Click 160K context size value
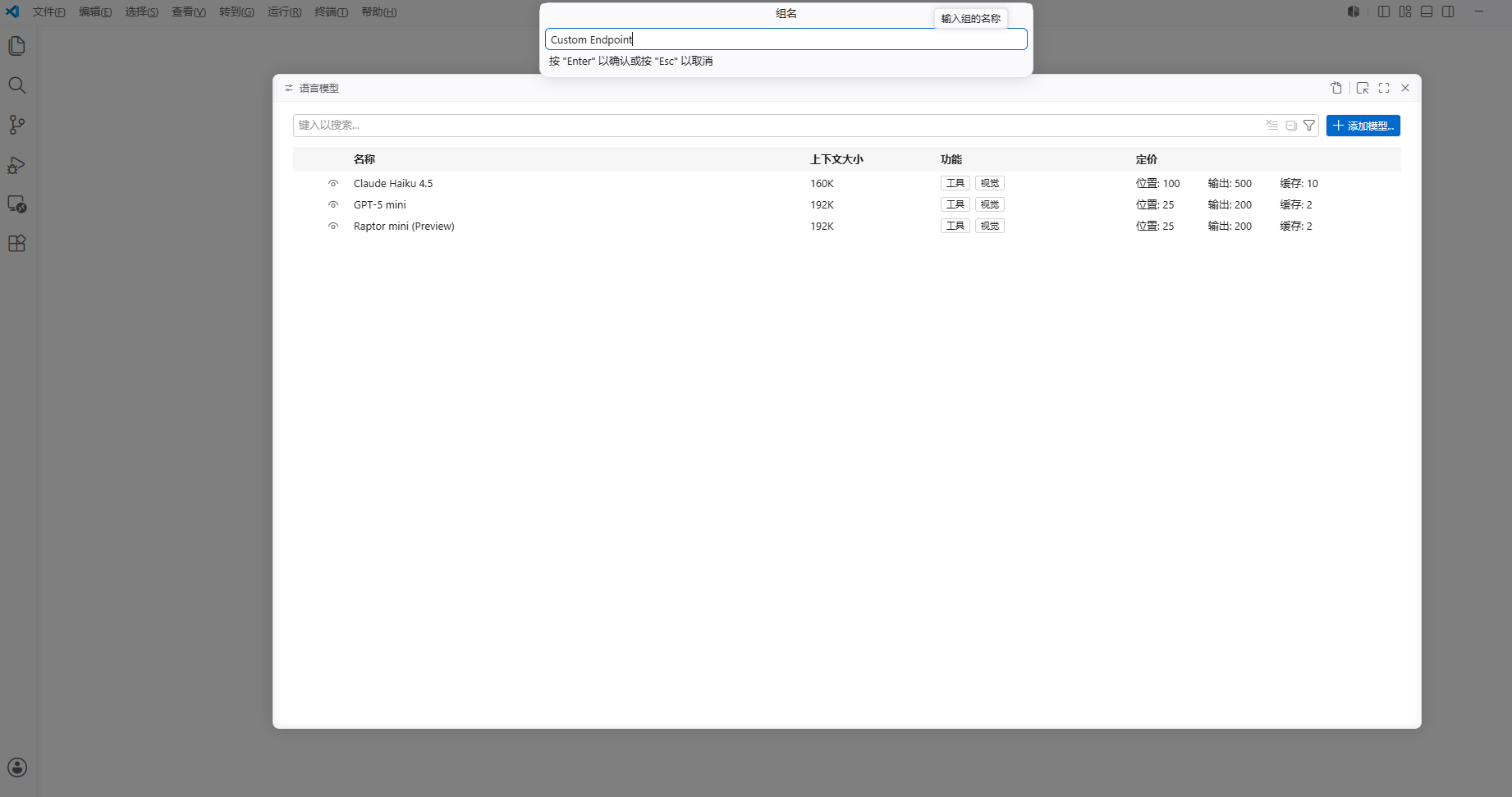1512x797 pixels. 822,183
